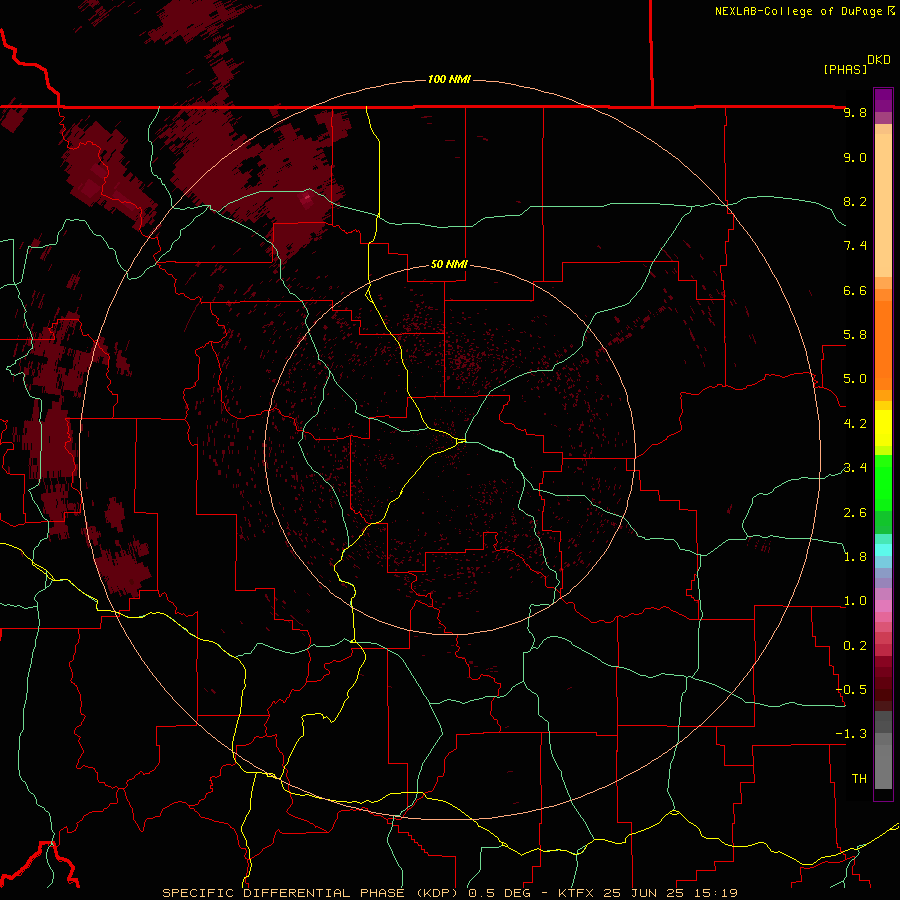Select the 6.6 legend scale value
This screenshot has height=900, width=900.
point(855,290)
